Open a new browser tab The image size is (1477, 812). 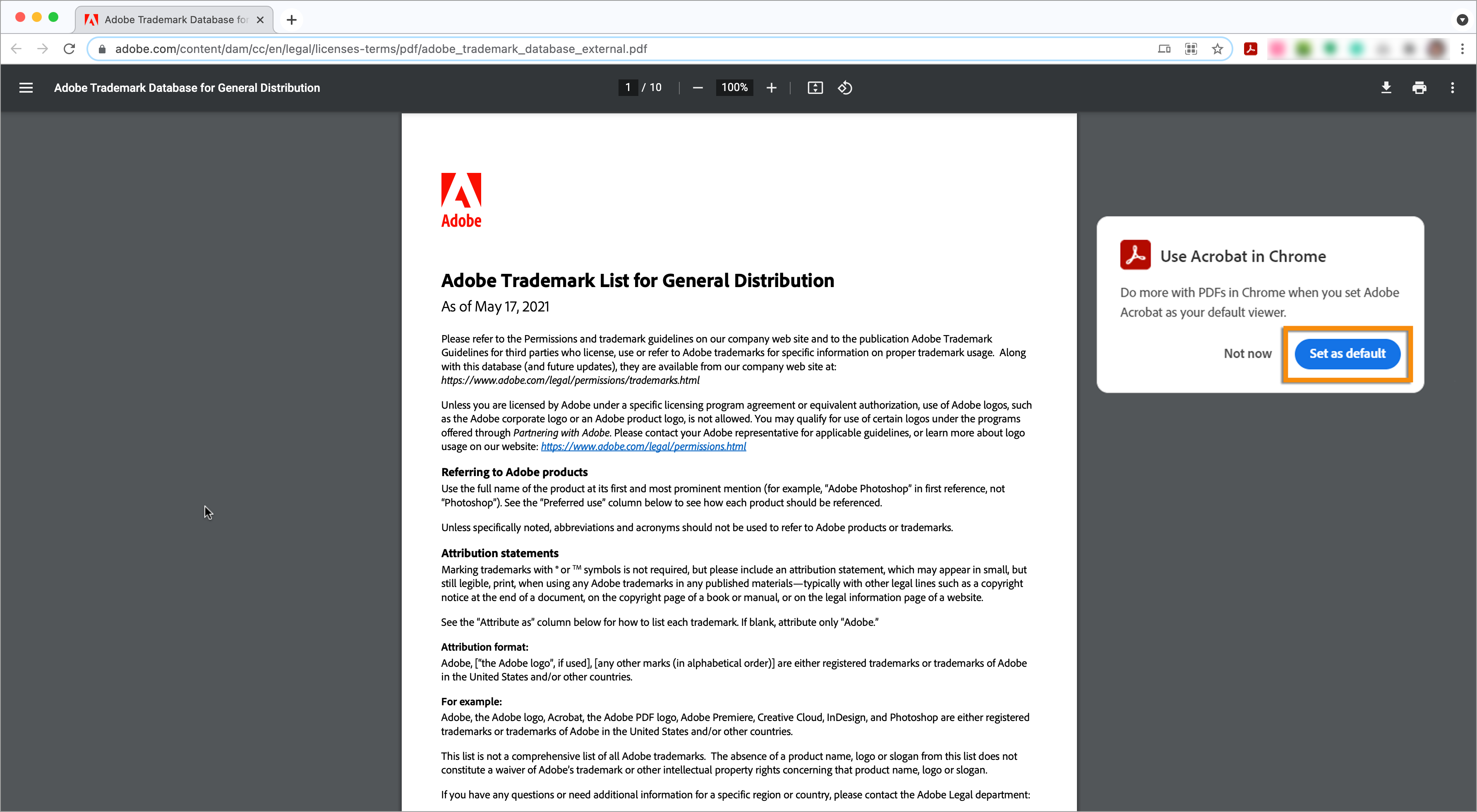coord(291,19)
